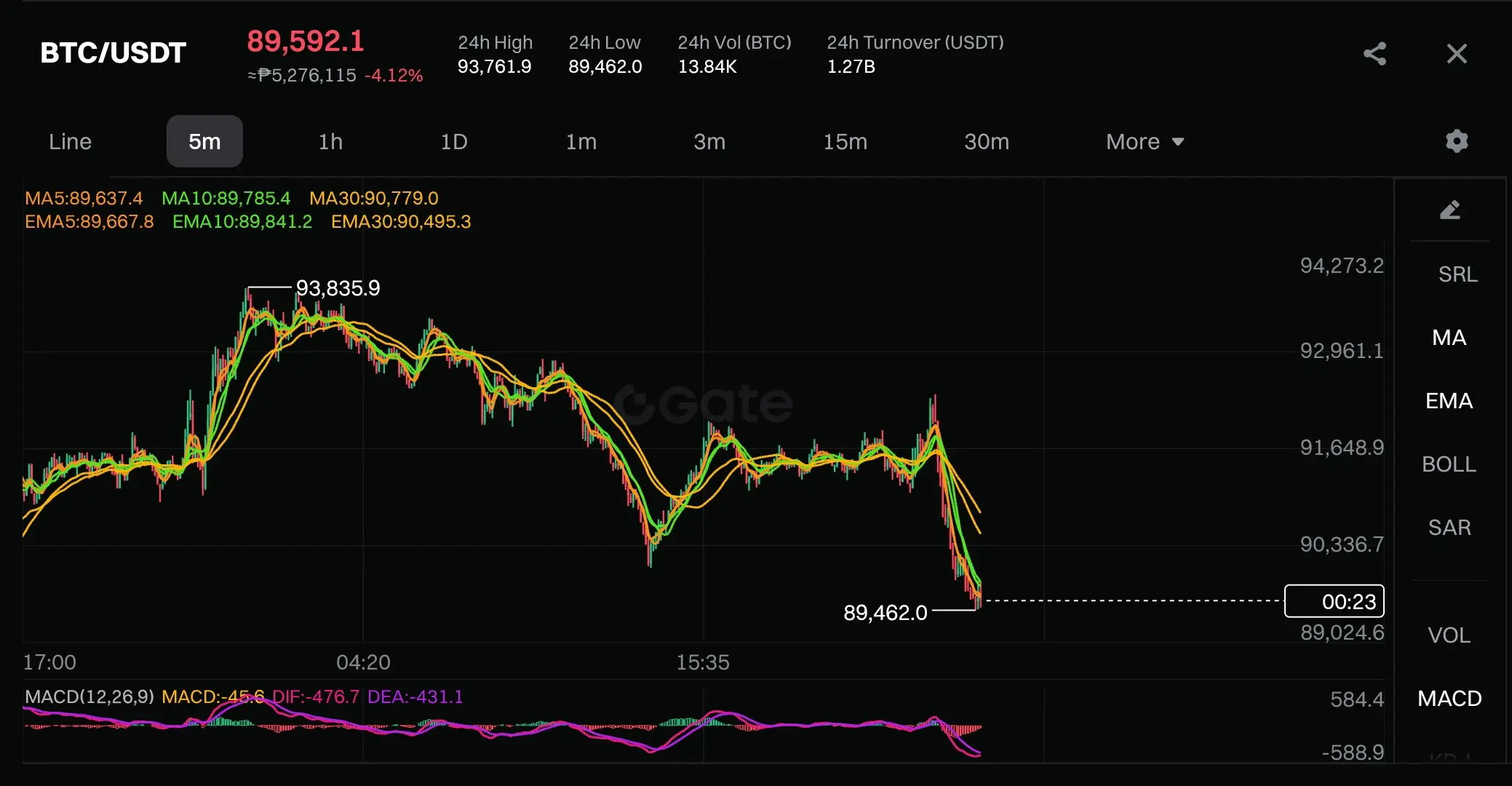Switch to Line chart view
The width and height of the screenshot is (1512, 786).
[70, 142]
